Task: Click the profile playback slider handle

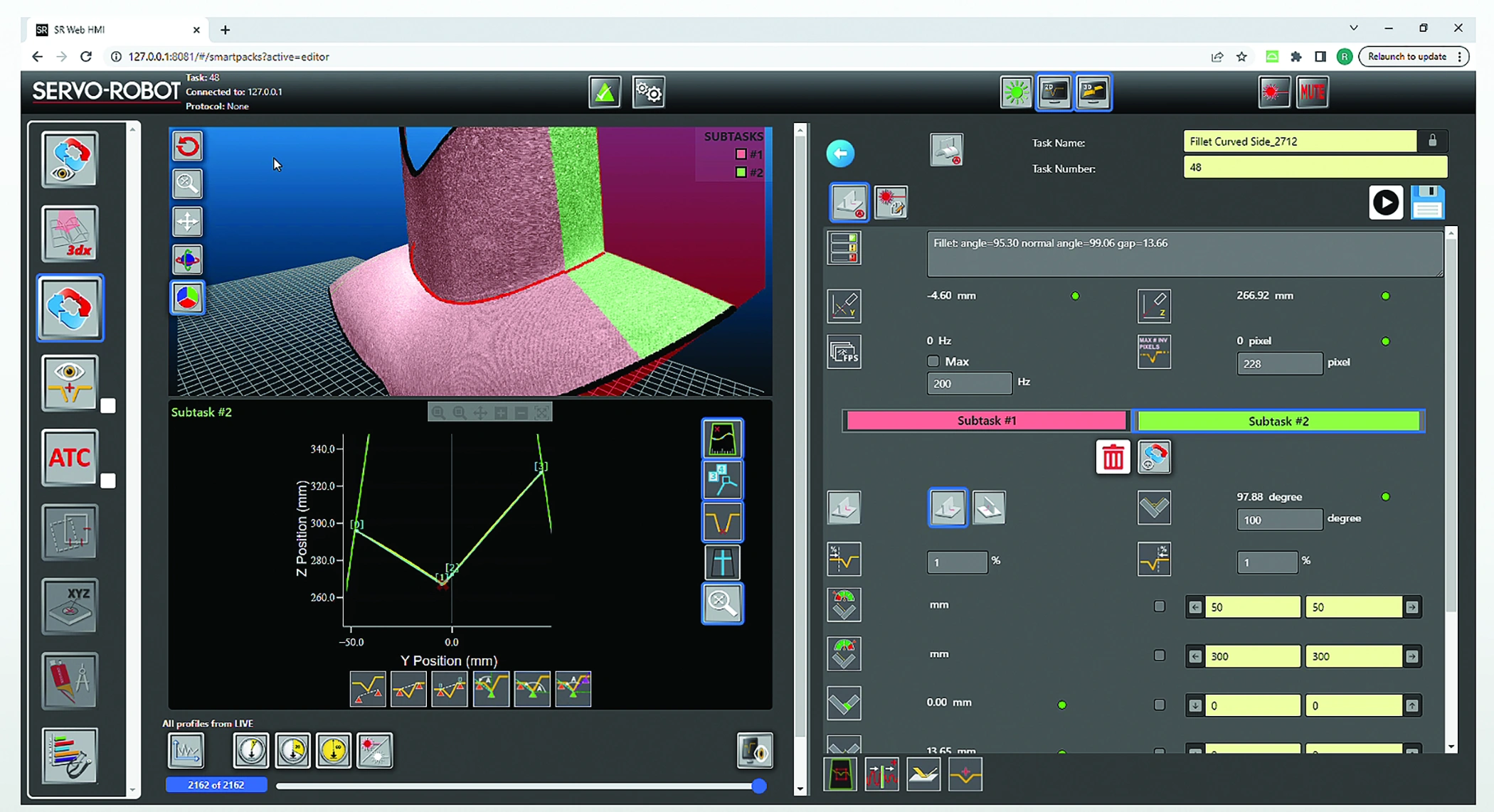Action: pyautogui.click(x=759, y=786)
